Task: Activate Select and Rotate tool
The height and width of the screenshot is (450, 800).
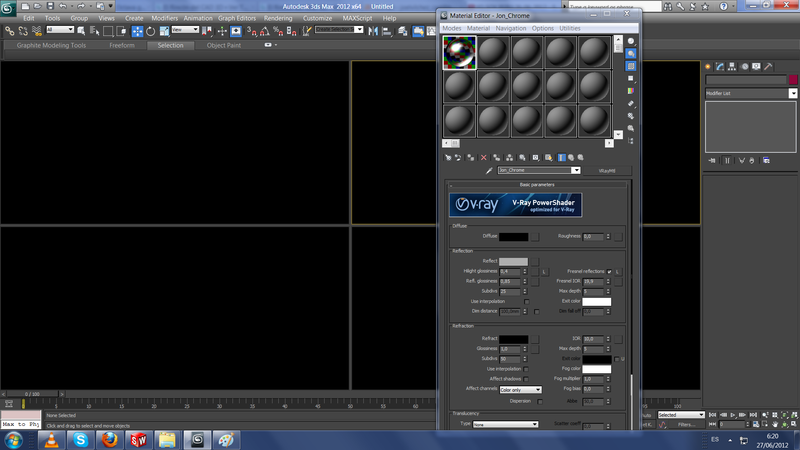Action: 151,31
